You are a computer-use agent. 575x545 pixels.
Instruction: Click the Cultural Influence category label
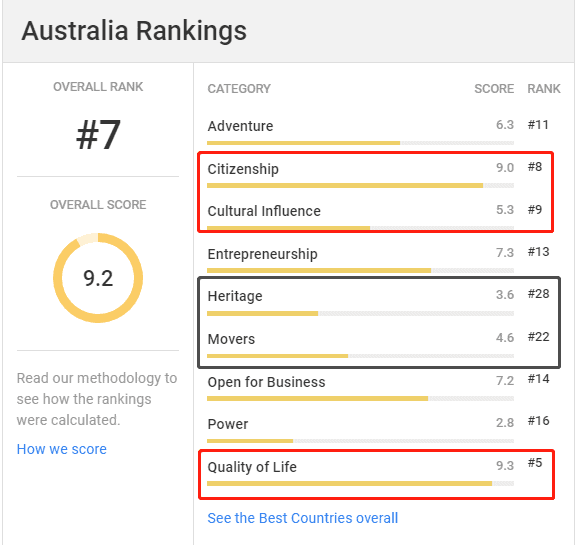[264, 211]
